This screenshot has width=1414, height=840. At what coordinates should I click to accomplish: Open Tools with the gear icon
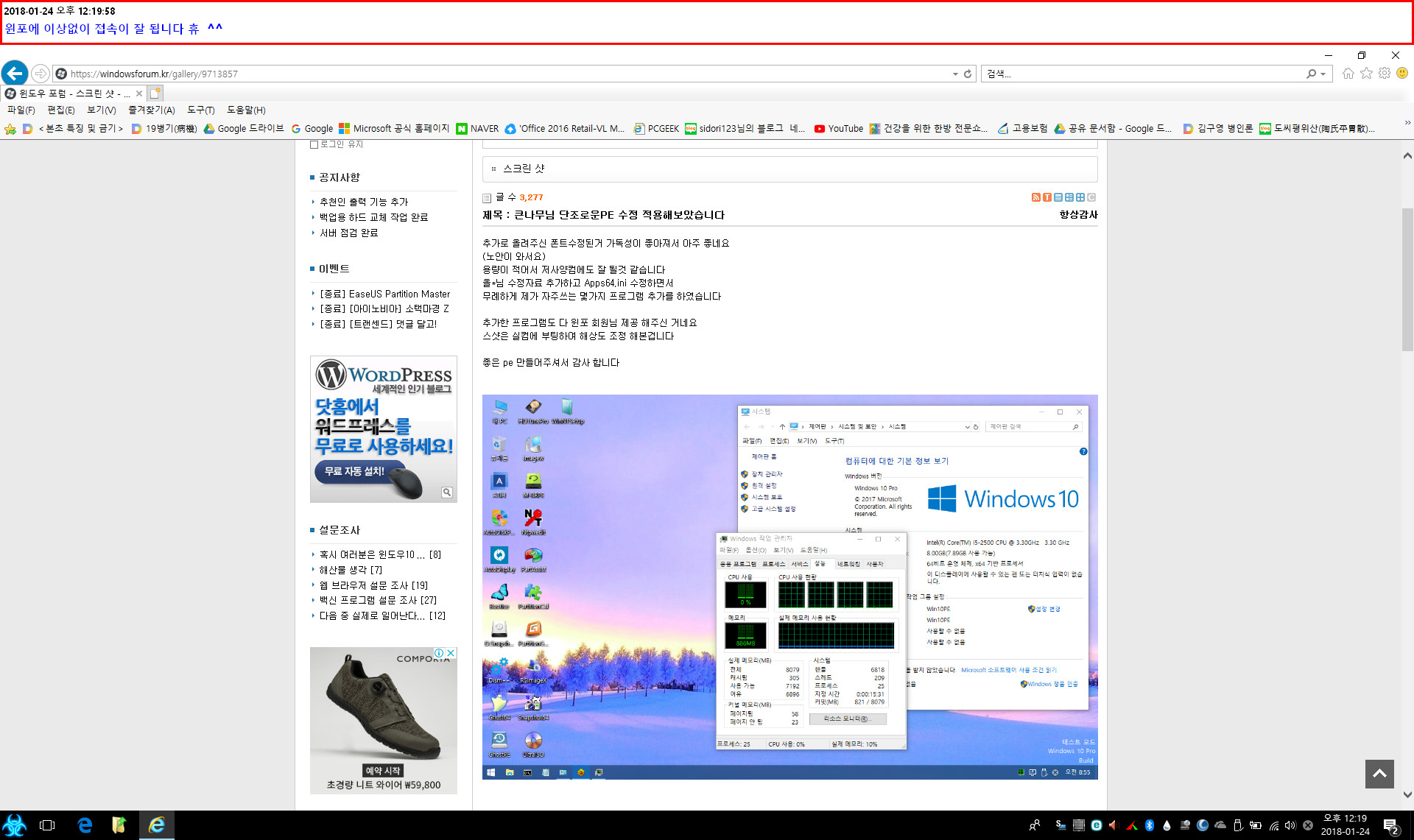(1385, 73)
